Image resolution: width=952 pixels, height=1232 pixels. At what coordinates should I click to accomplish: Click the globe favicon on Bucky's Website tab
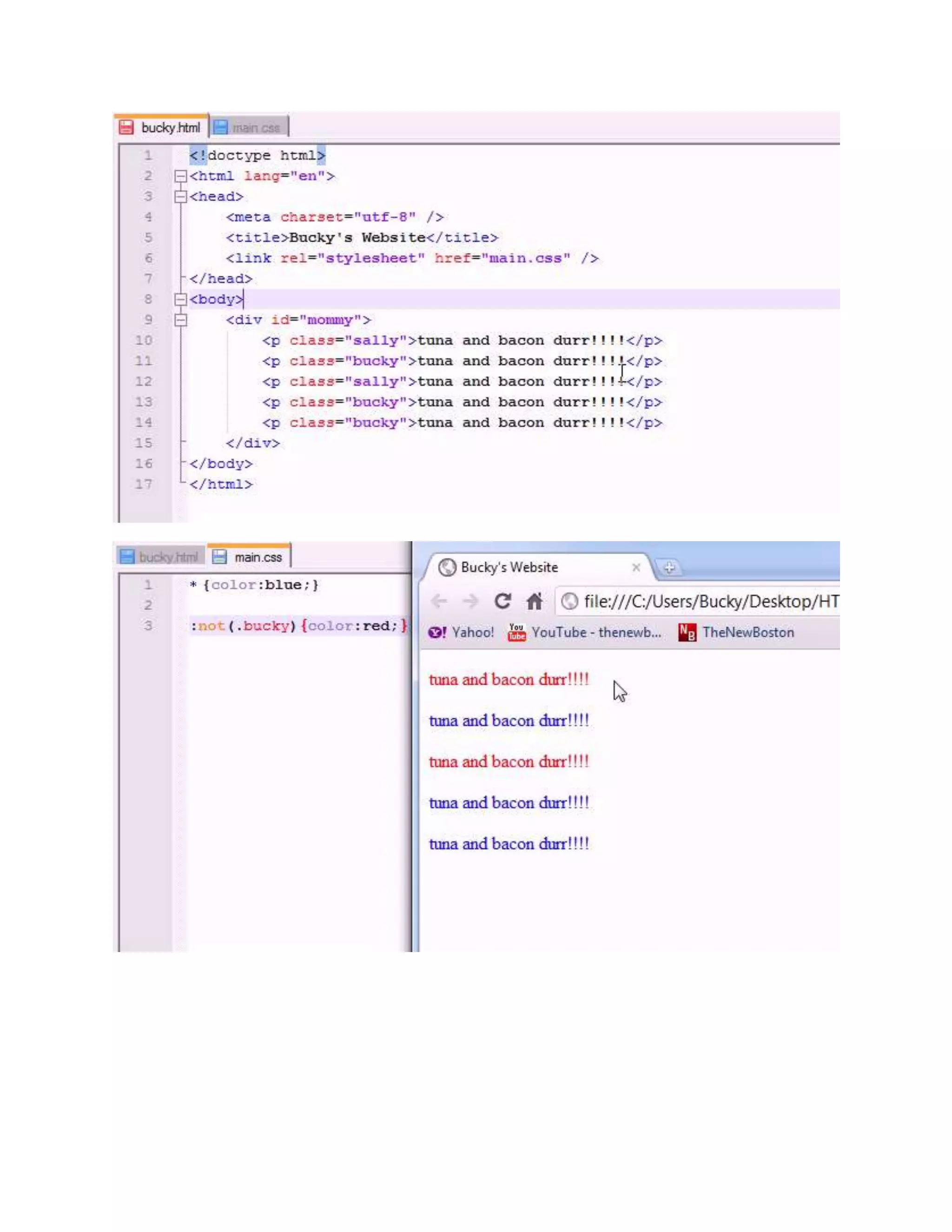[447, 568]
